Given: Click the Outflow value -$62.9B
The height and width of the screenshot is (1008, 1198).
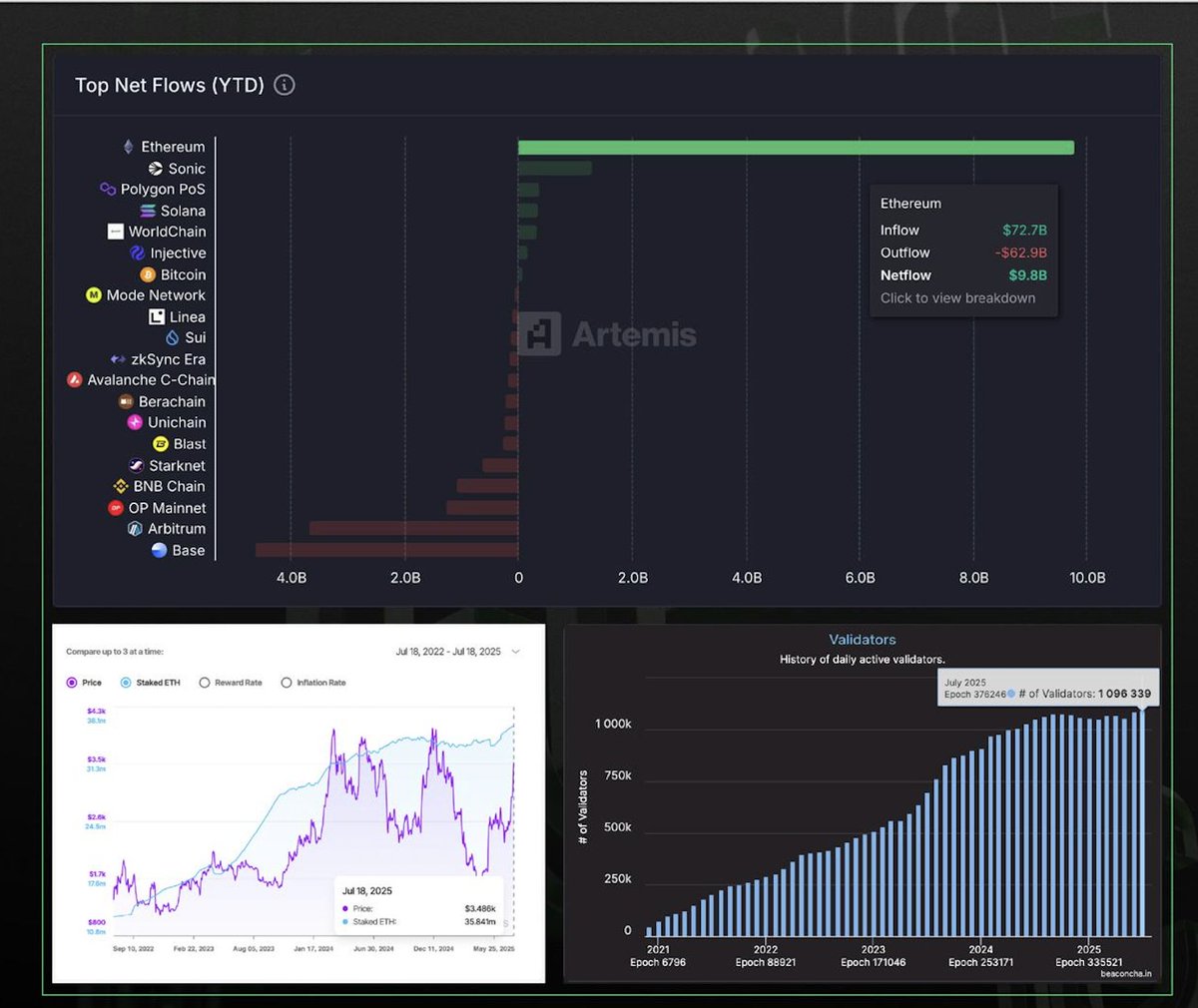Looking at the screenshot, I should tap(1020, 252).
